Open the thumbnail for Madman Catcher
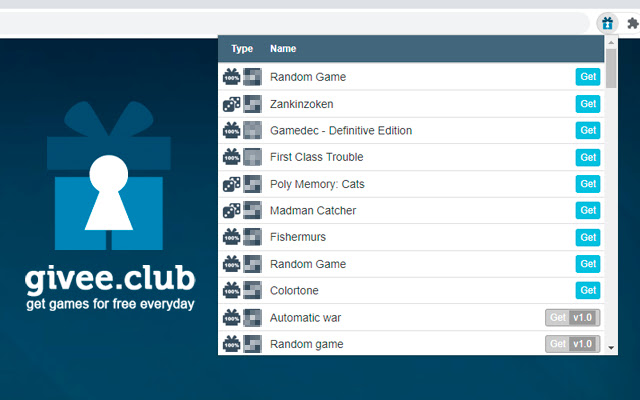This screenshot has height=400, width=640. [x=252, y=211]
